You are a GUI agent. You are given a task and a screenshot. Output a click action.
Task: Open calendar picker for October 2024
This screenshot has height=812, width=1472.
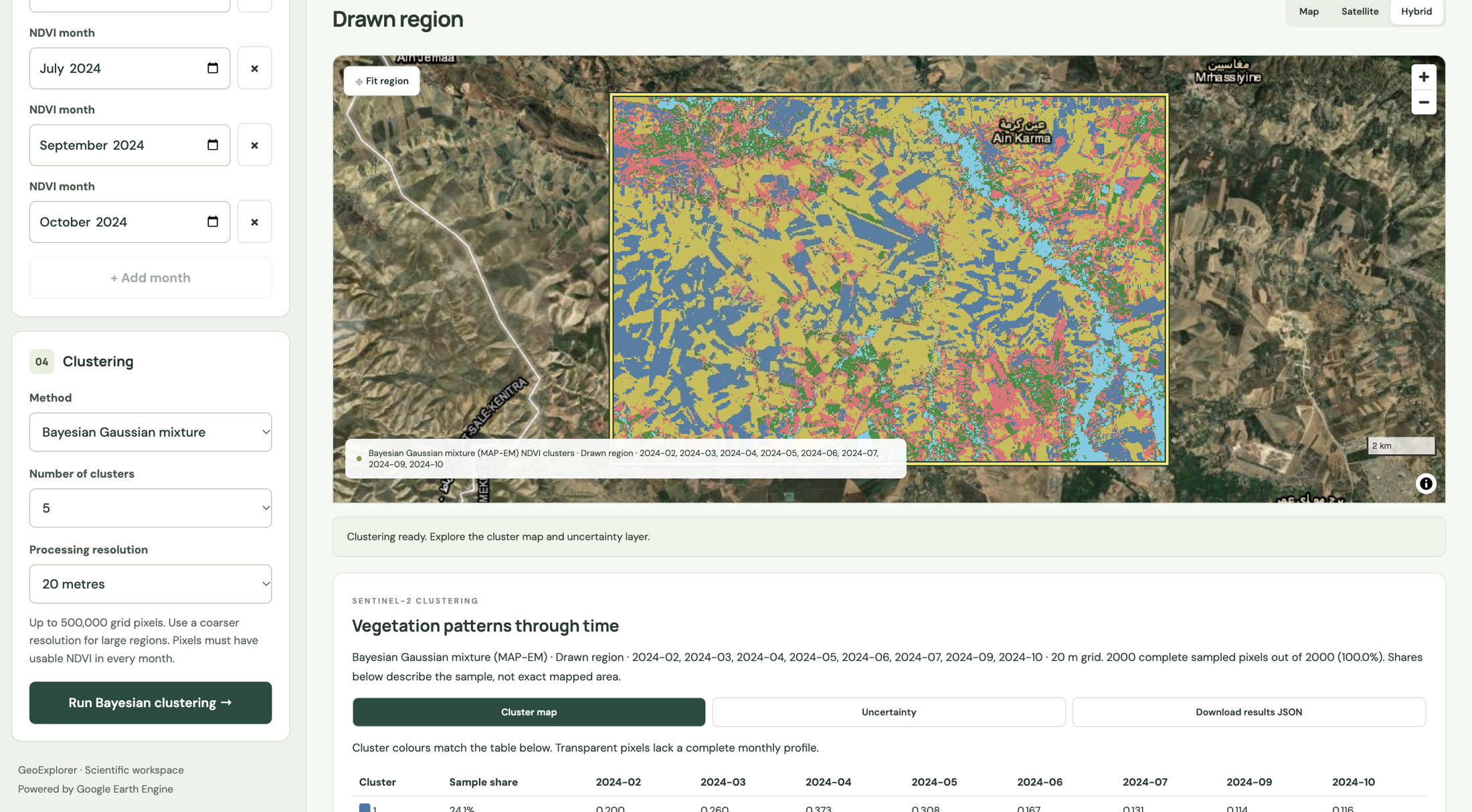click(x=213, y=222)
